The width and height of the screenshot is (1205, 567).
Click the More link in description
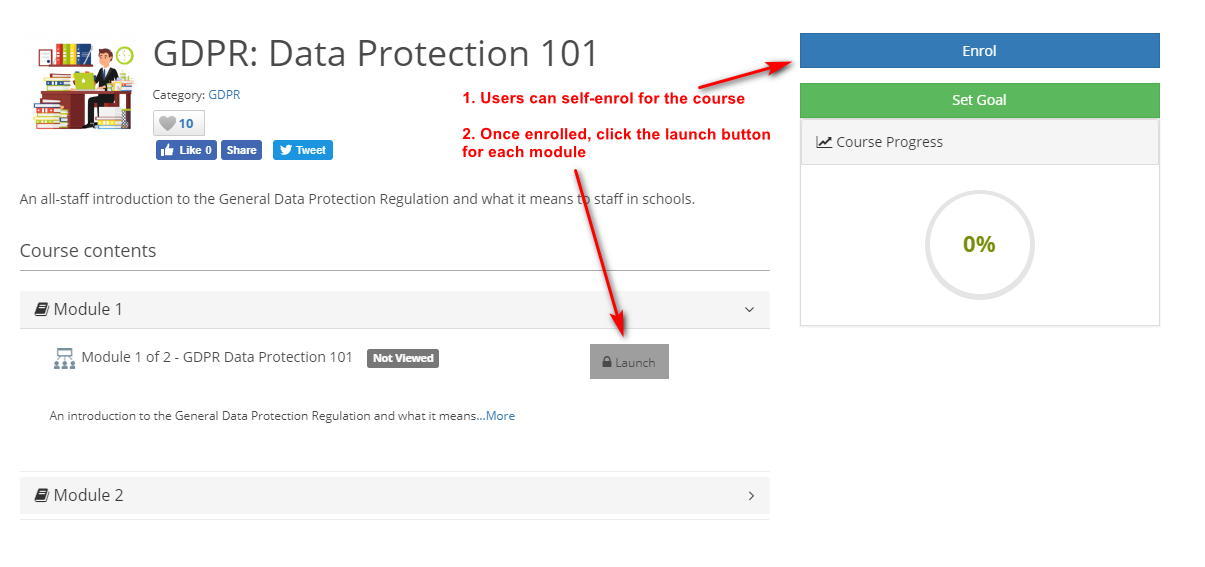pyautogui.click(x=500, y=416)
